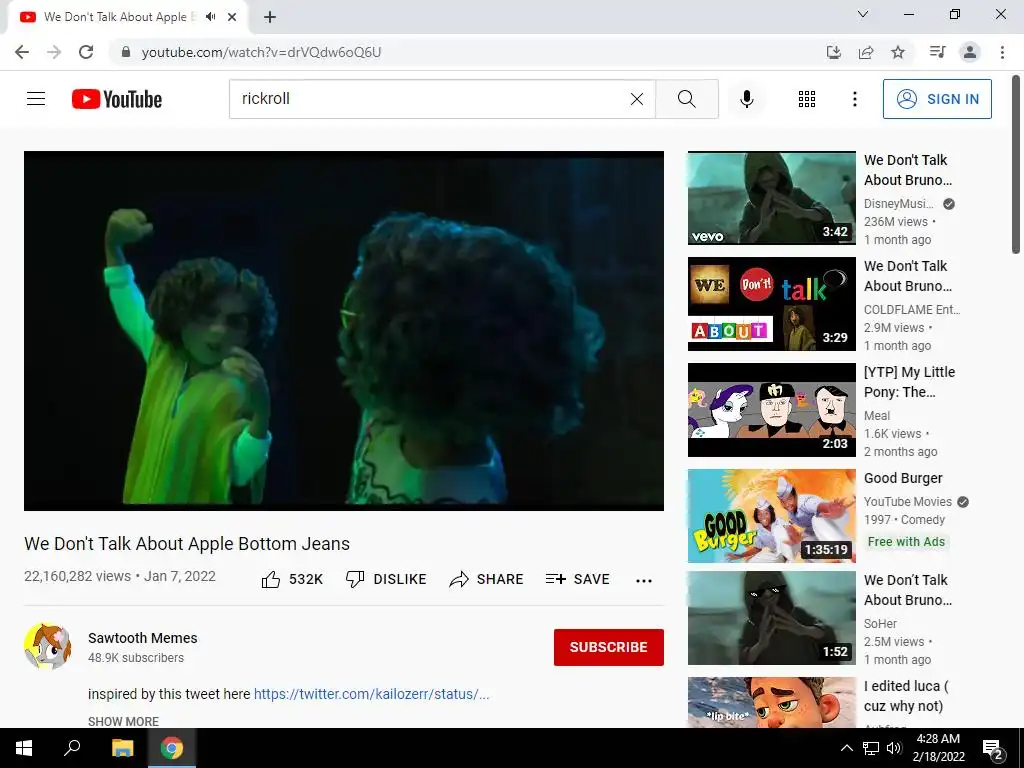Click 'Free with Ads' badge

906,541
